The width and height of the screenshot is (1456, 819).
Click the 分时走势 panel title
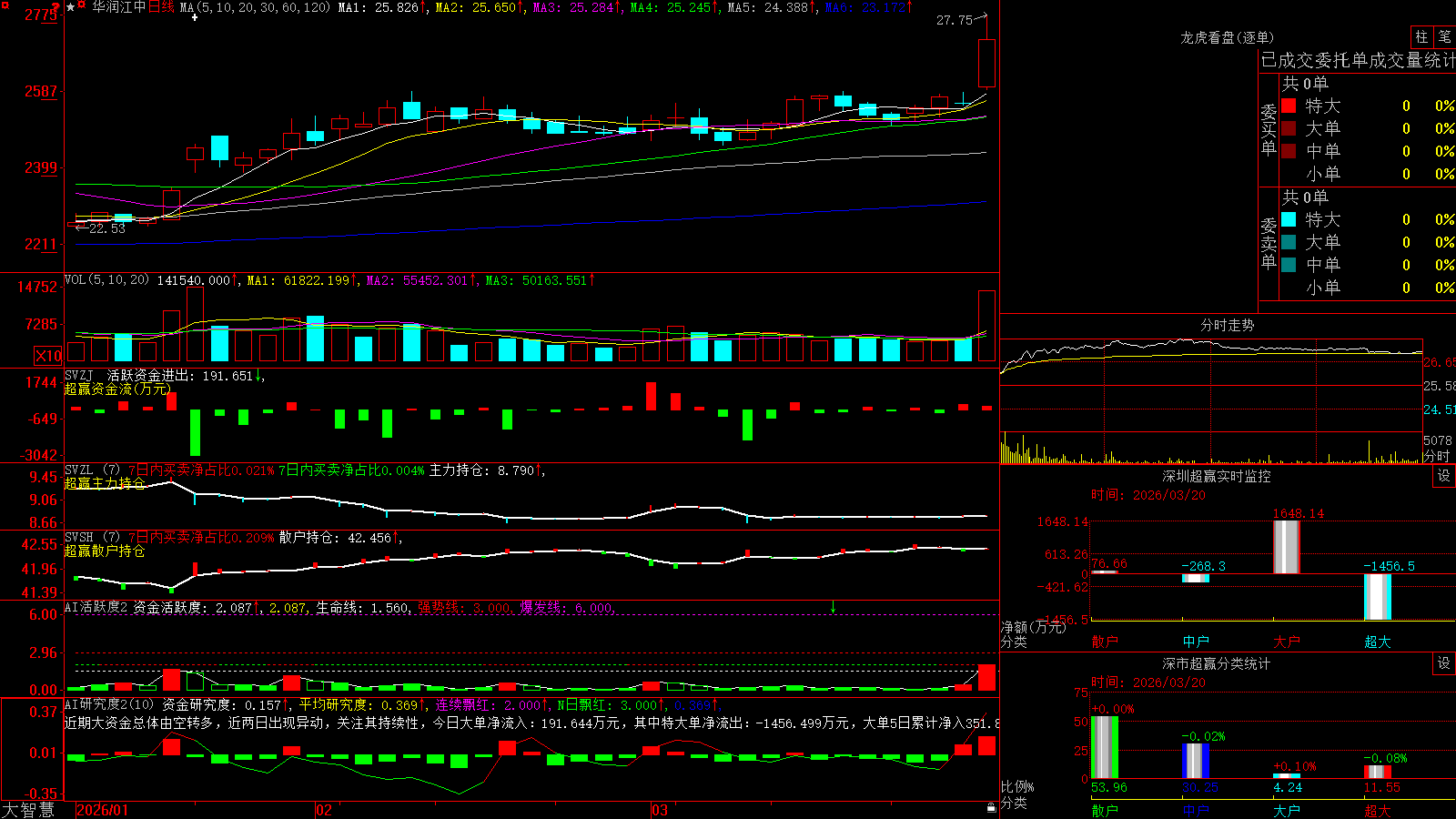pos(1228,325)
